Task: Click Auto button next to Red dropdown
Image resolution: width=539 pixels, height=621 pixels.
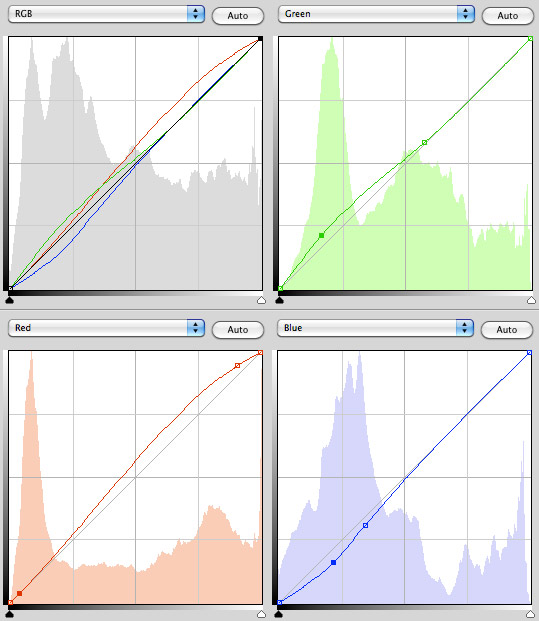Action: [238, 330]
